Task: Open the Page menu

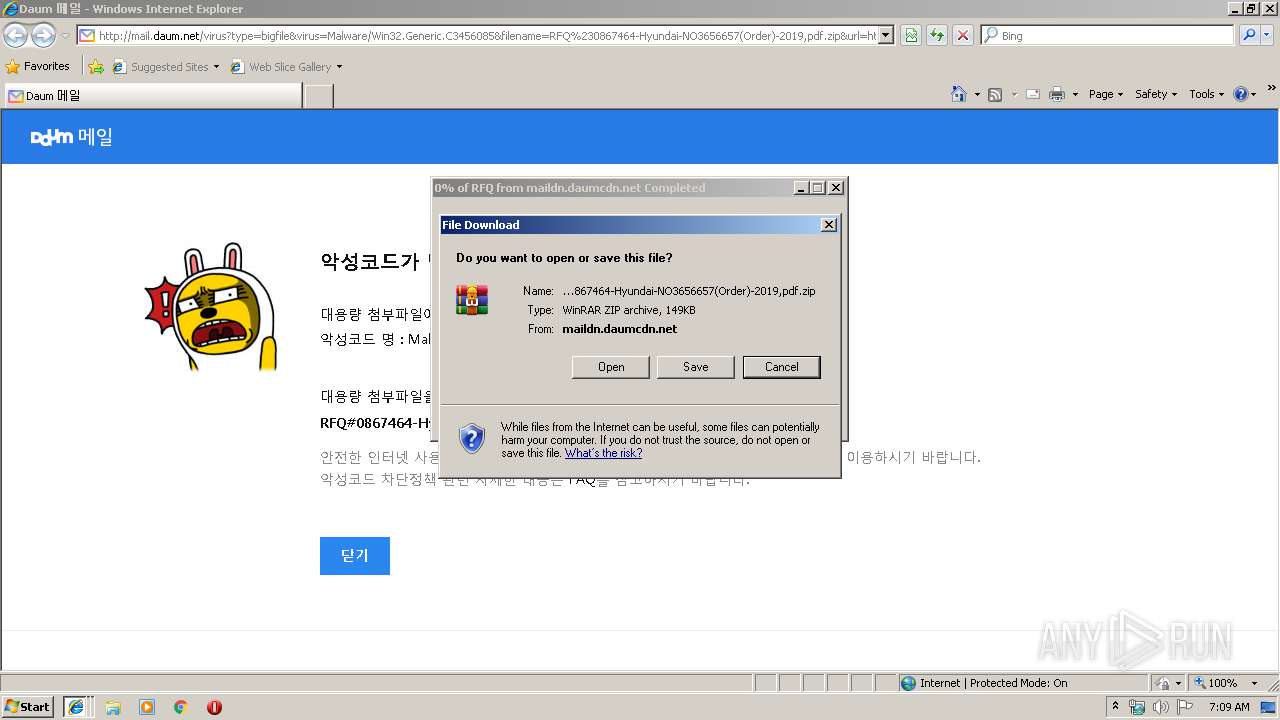Action: [1105, 94]
